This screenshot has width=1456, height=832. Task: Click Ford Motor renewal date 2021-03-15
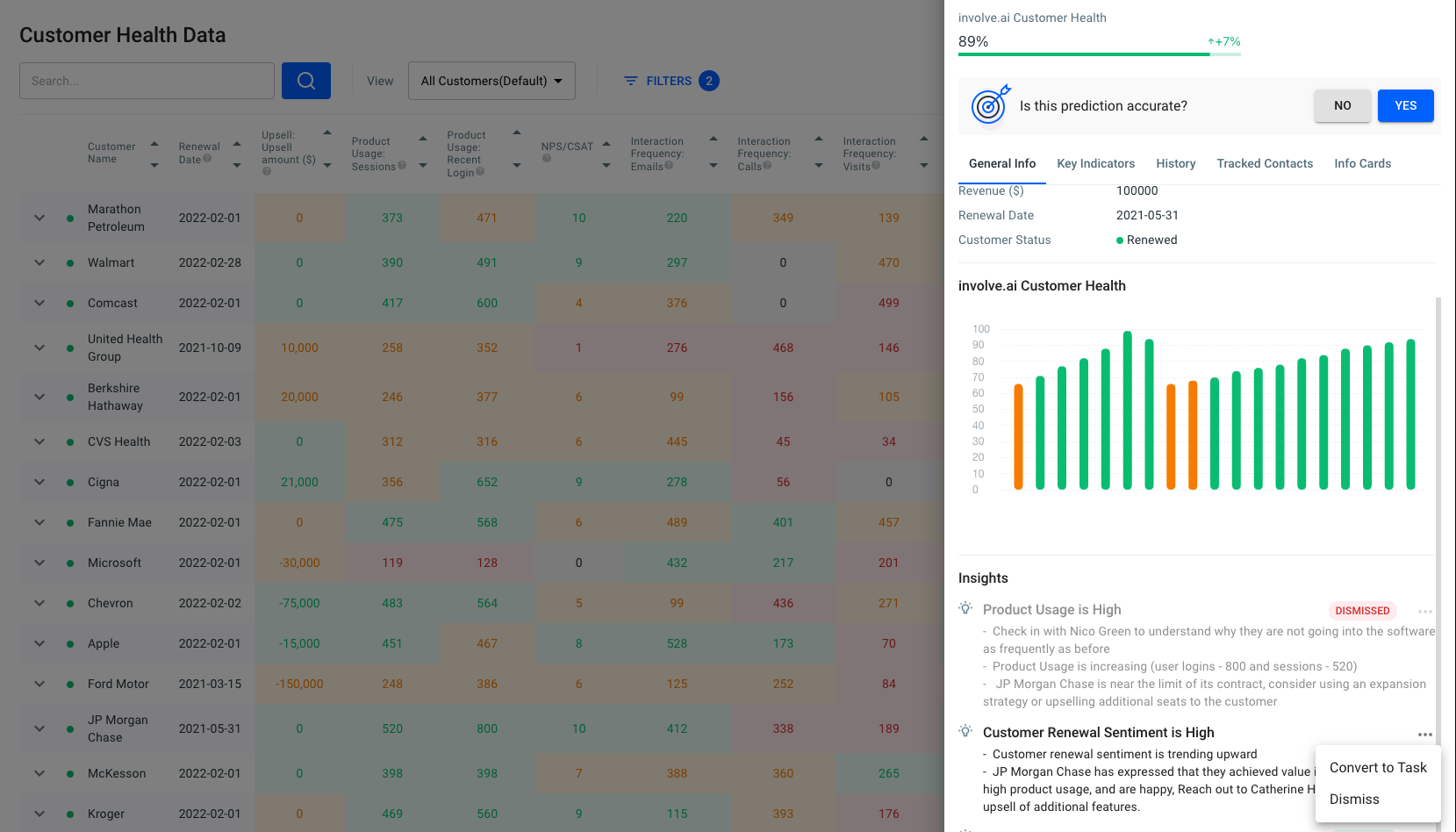pos(210,684)
